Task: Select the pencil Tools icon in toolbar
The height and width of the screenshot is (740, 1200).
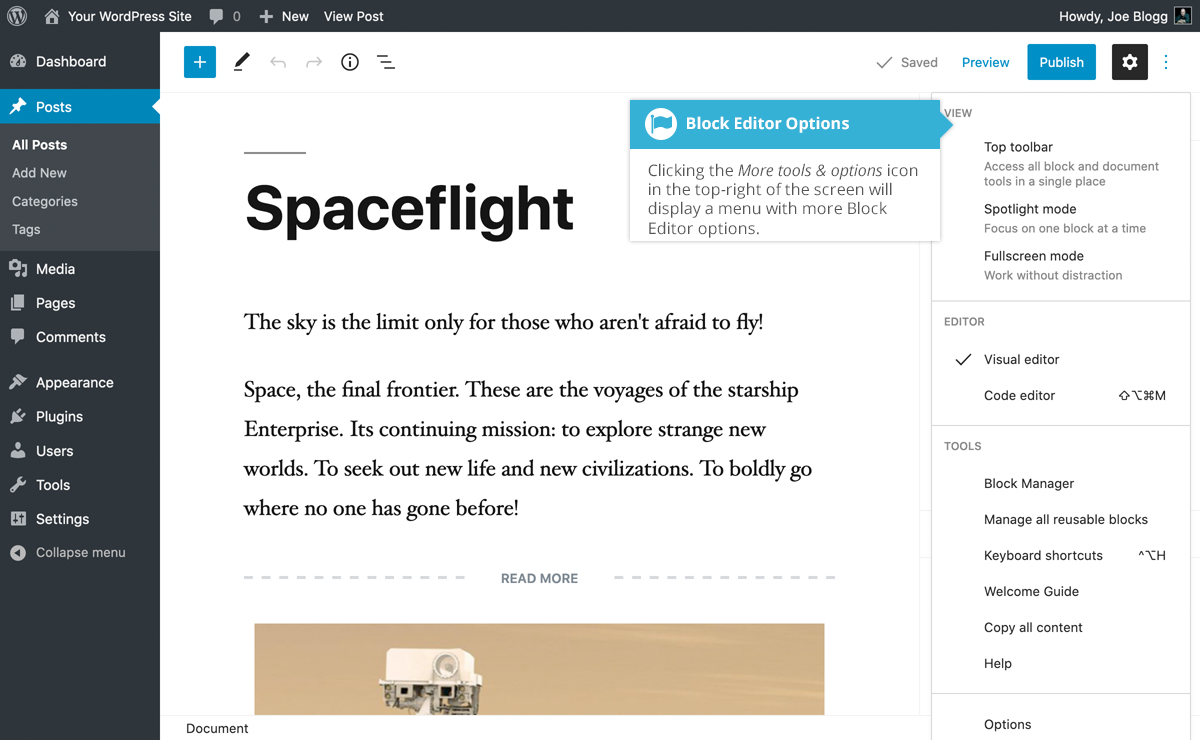Action: [241, 62]
